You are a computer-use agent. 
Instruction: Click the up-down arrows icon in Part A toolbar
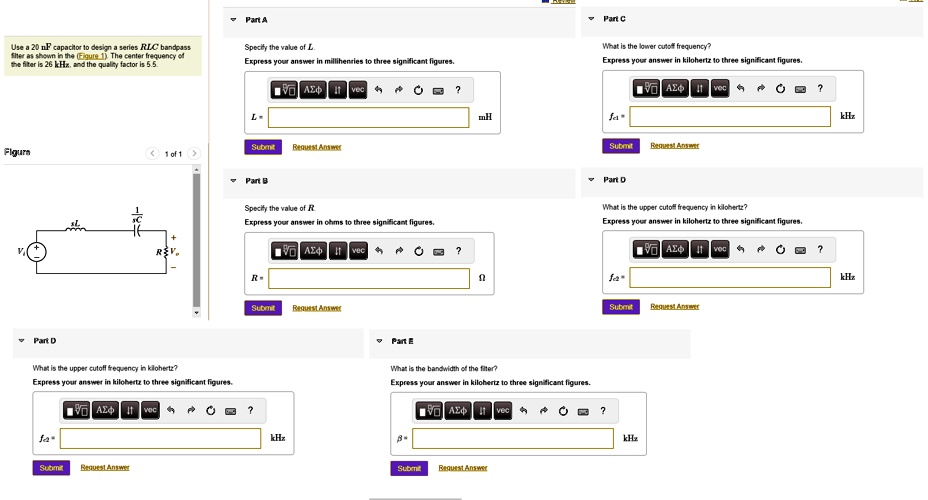click(x=339, y=91)
